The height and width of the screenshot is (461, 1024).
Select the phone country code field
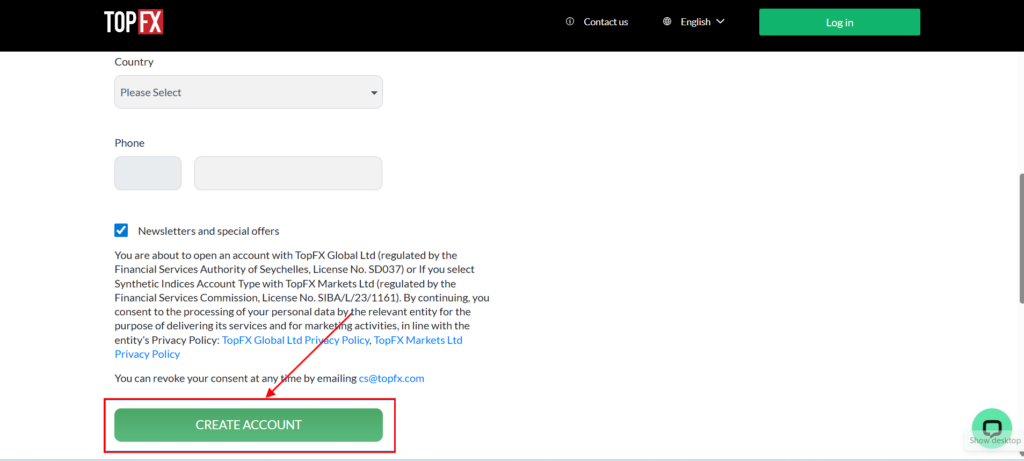tap(148, 173)
